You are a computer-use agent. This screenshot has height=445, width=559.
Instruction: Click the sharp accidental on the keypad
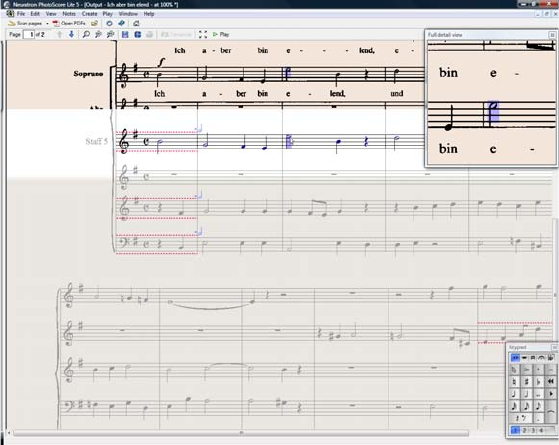pyautogui.click(x=526, y=382)
